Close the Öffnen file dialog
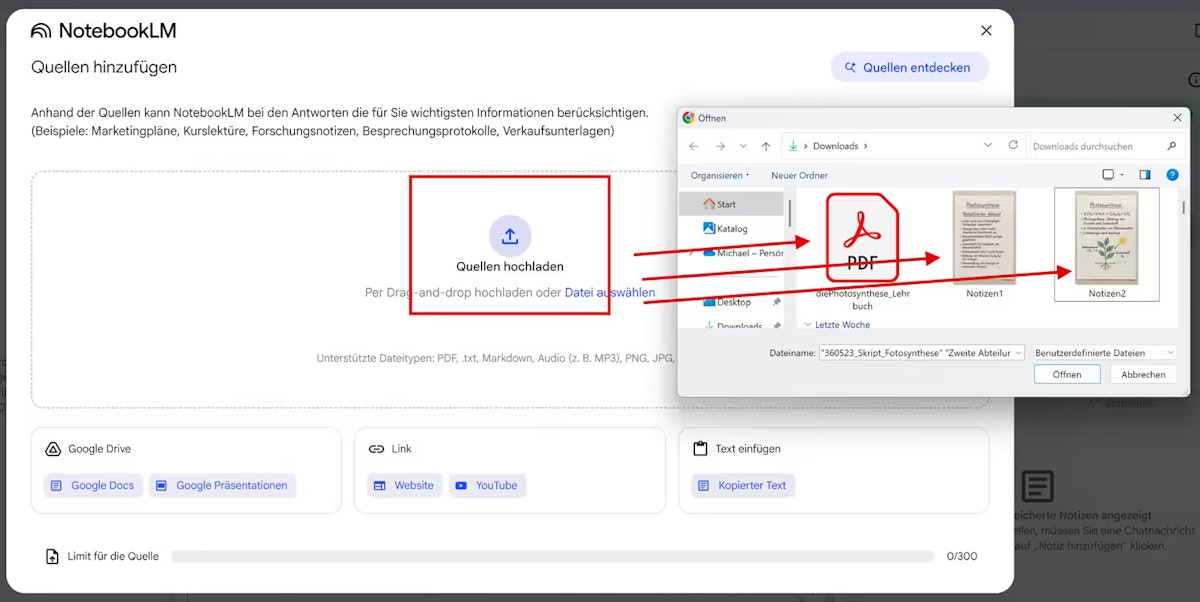 click(1176, 117)
